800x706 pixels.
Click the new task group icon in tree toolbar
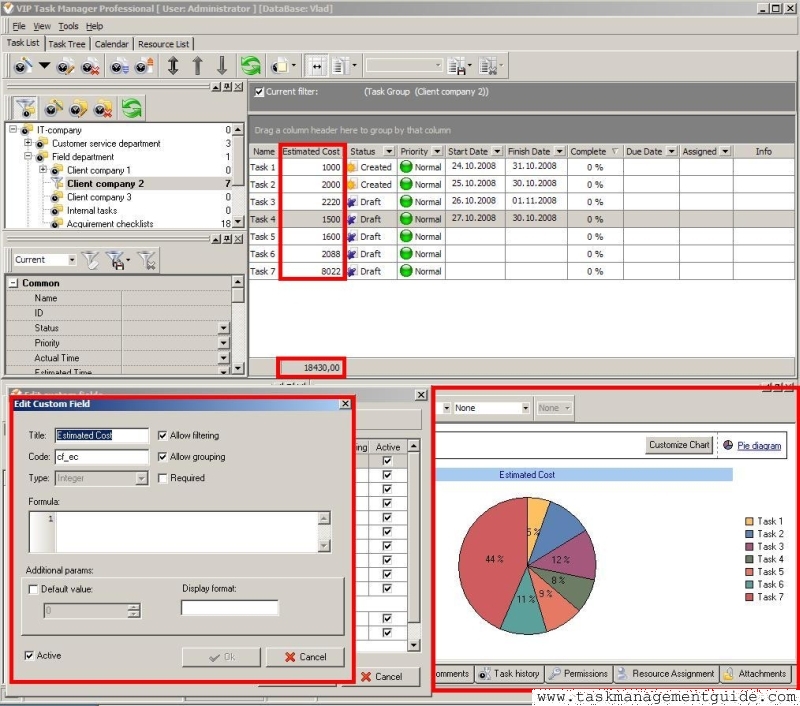click(x=54, y=108)
